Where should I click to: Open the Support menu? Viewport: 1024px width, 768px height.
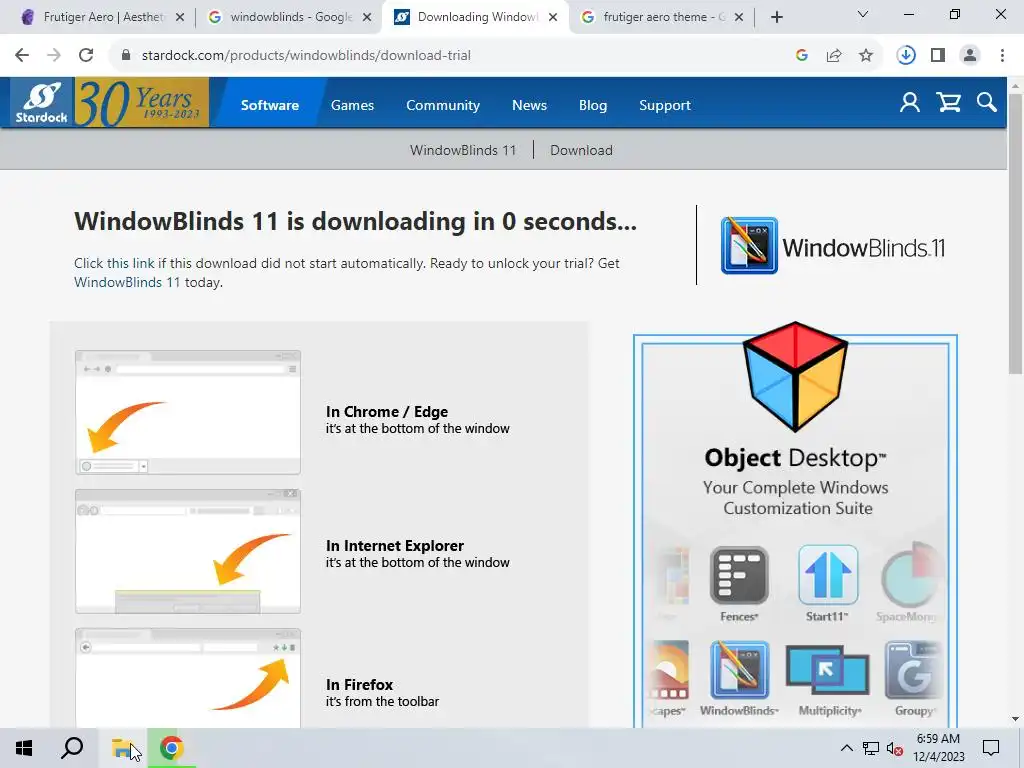tap(664, 105)
